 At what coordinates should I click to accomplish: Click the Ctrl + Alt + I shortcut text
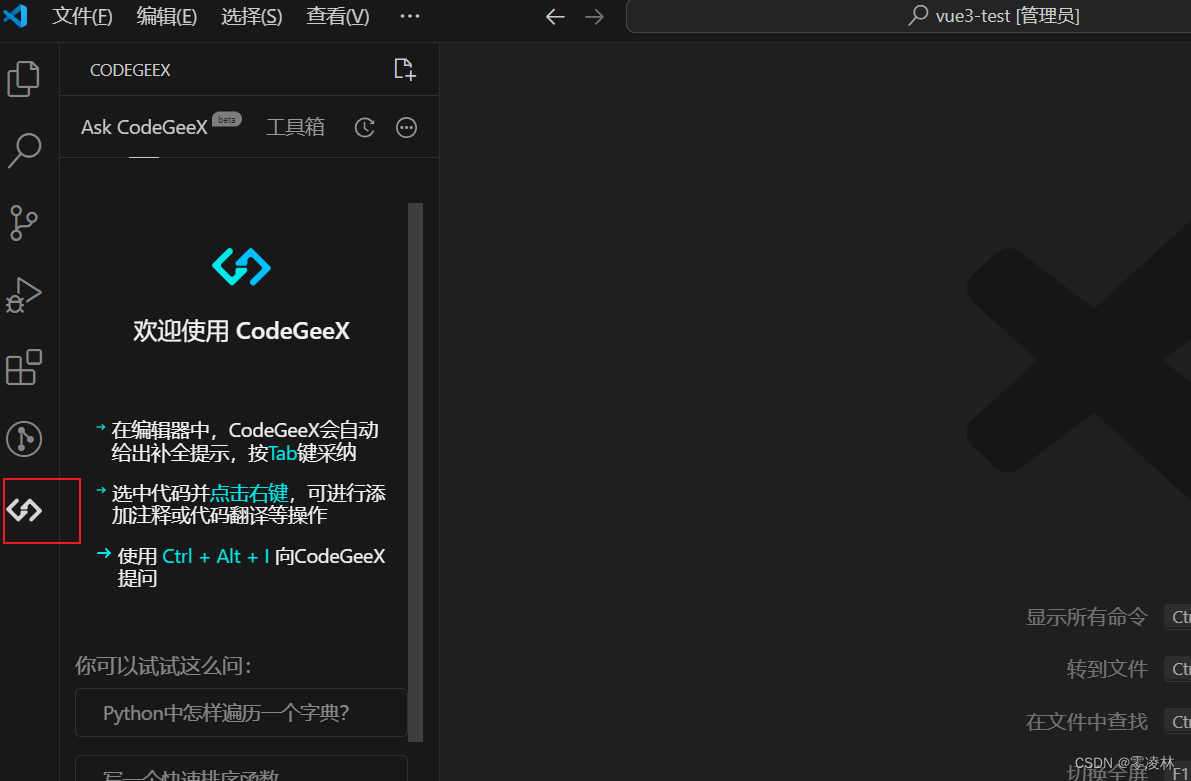tap(216, 556)
